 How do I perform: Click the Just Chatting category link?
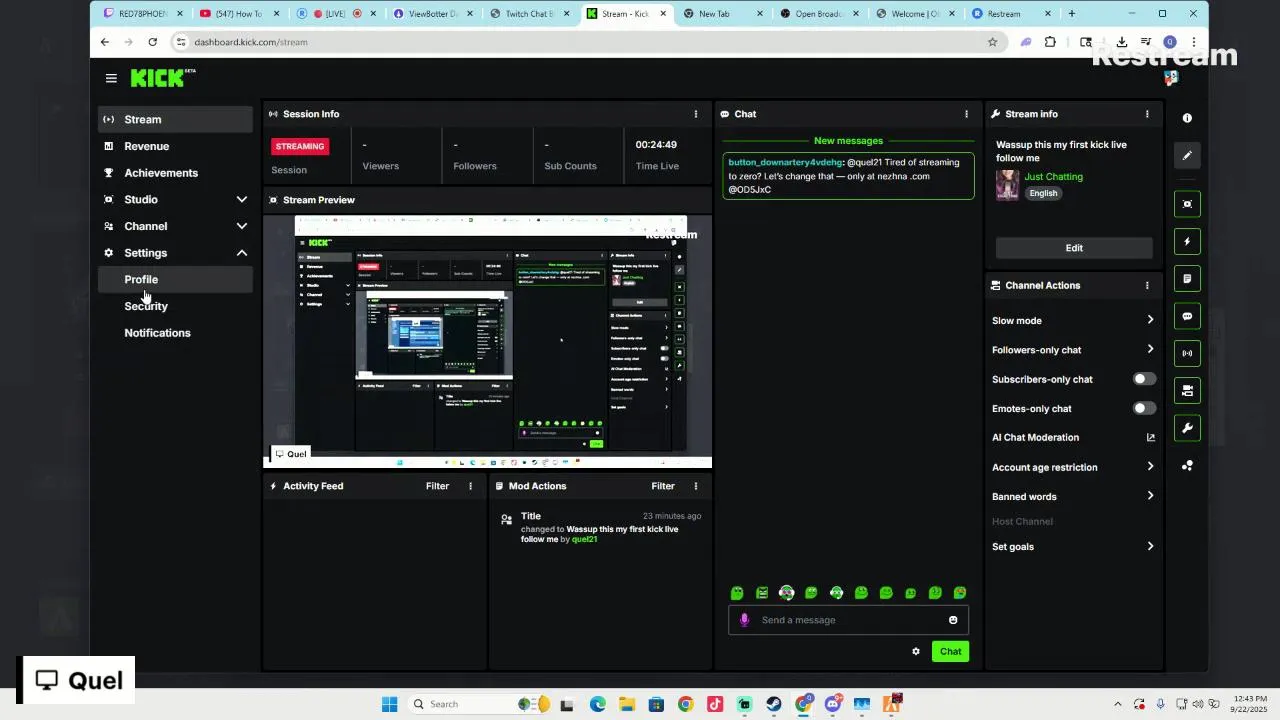pos(1053,177)
